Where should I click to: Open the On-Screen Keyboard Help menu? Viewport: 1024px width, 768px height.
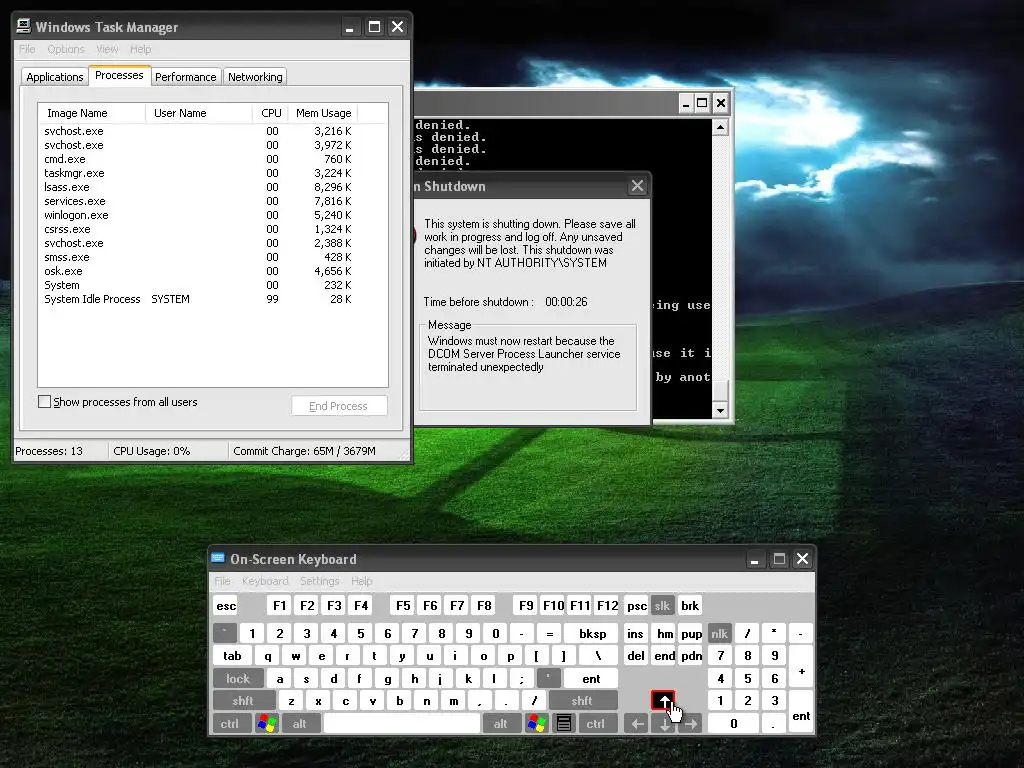362,581
